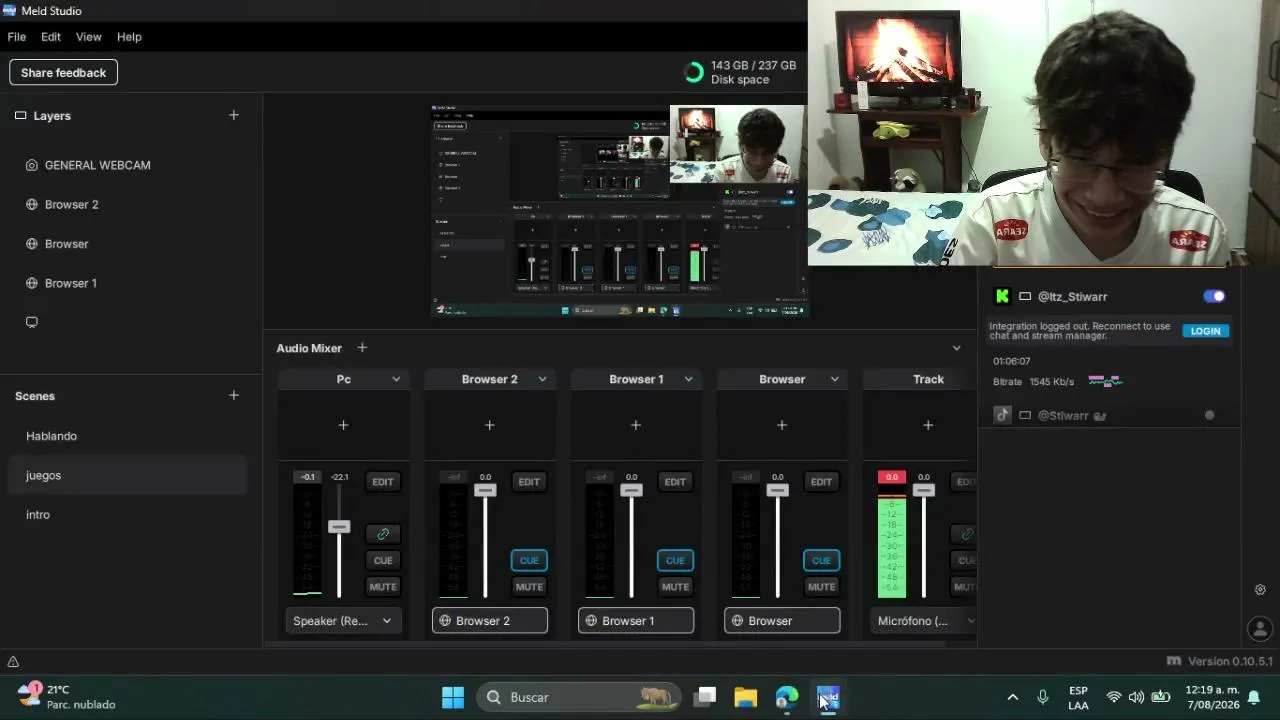Open the Pc track header dropdown

click(x=396, y=379)
